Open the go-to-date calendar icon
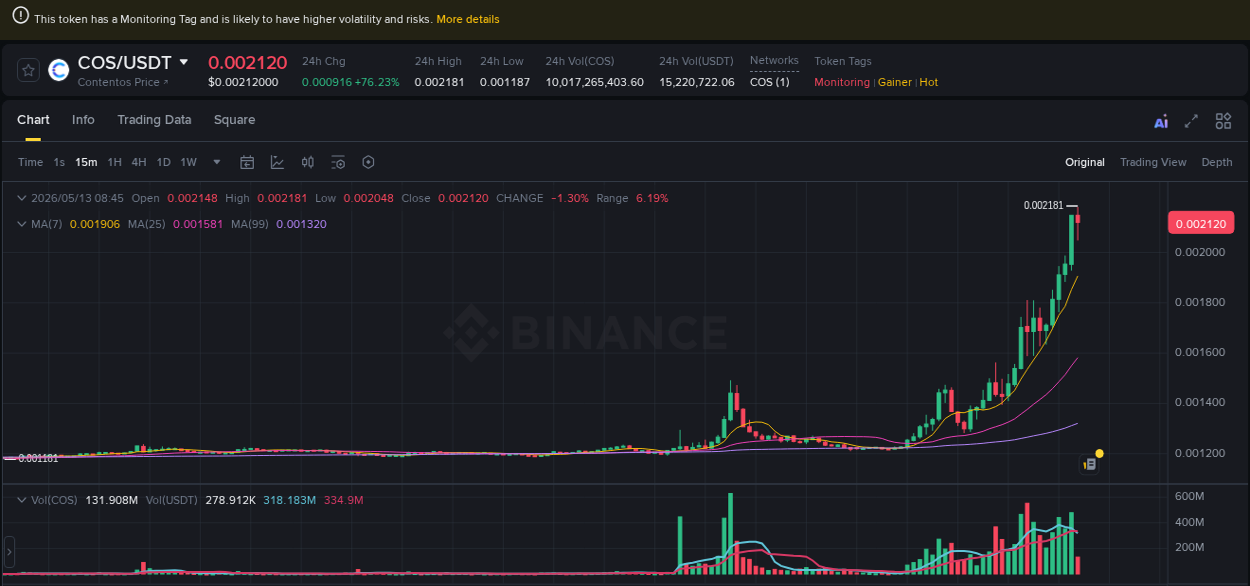The height and width of the screenshot is (586, 1250). tap(247, 162)
